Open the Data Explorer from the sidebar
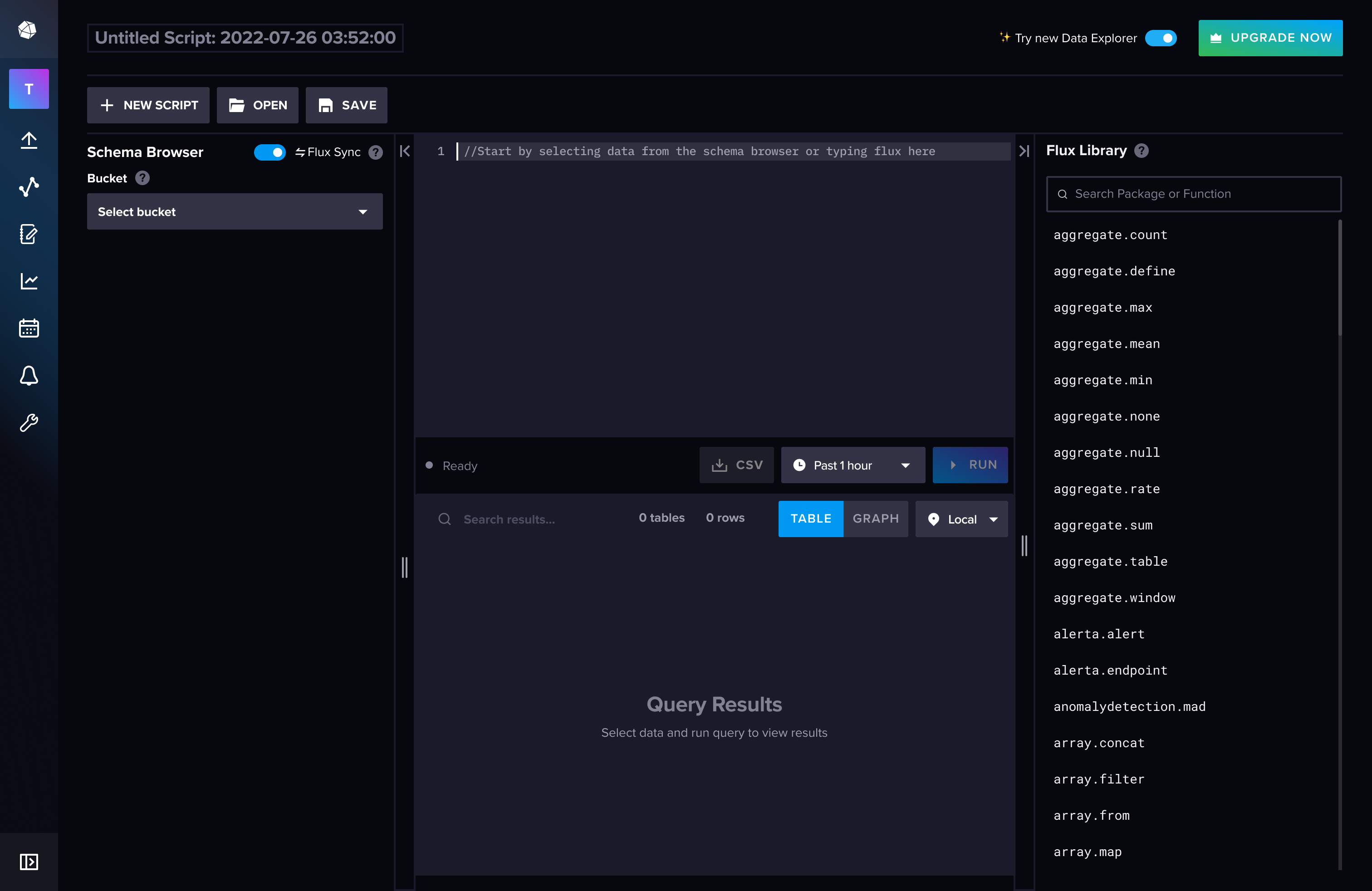Image resolution: width=1372 pixels, height=891 pixels. [x=29, y=186]
